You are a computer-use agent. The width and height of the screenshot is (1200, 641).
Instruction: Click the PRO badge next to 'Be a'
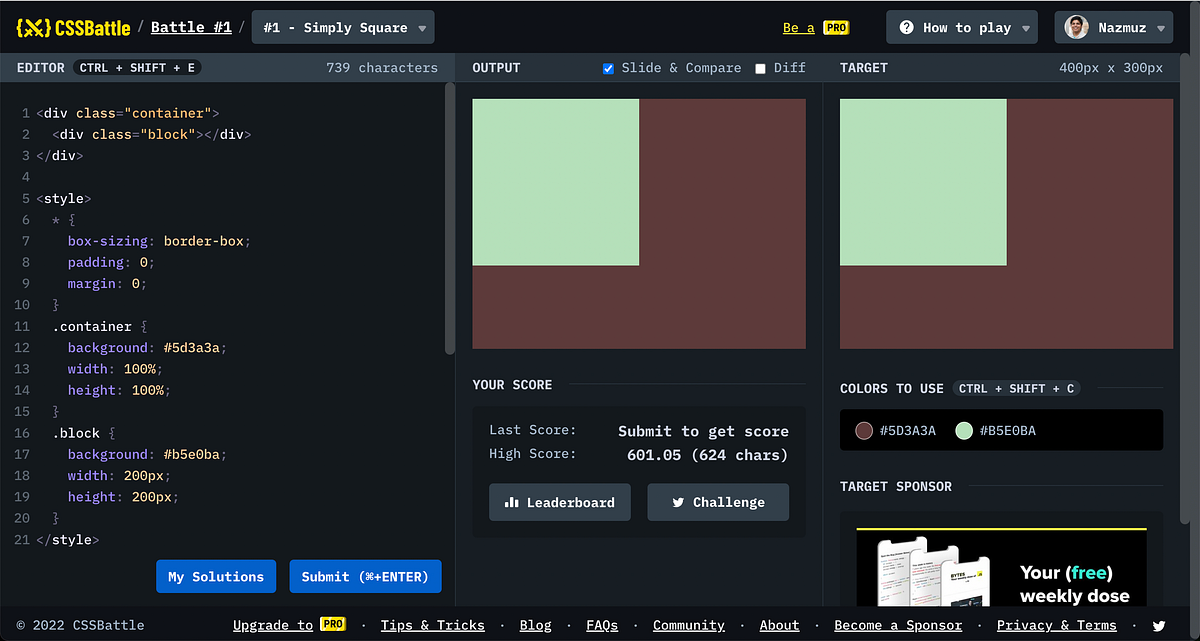pos(836,27)
